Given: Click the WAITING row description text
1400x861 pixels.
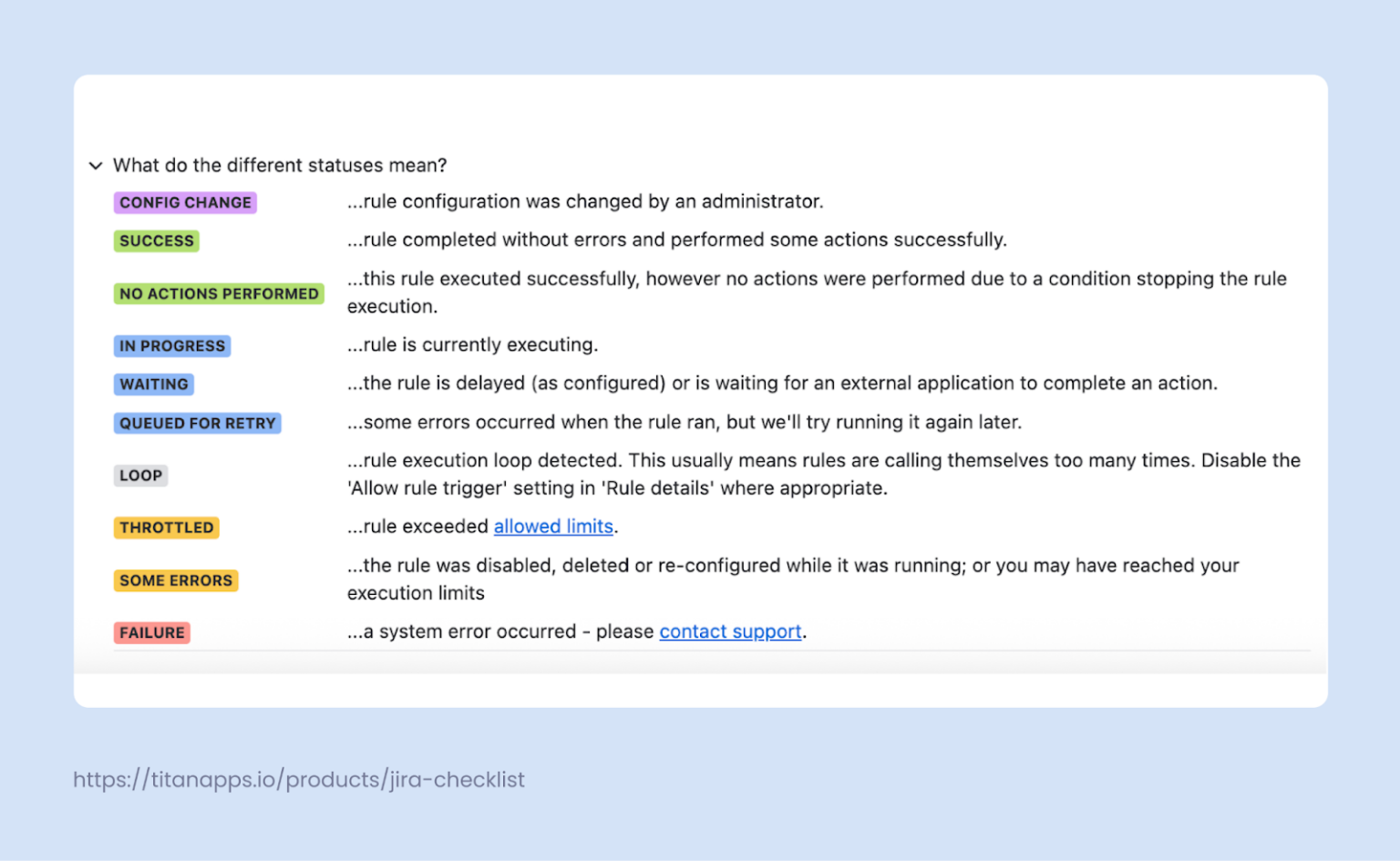Looking at the screenshot, I should point(782,384).
